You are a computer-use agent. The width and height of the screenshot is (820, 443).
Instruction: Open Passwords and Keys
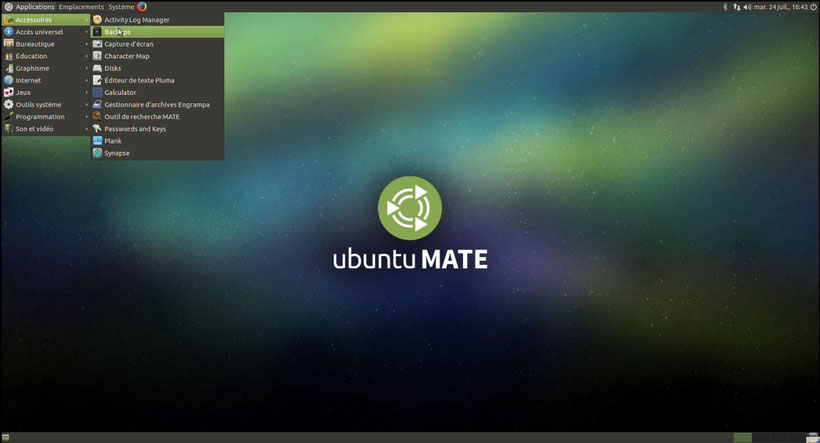coord(157,129)
